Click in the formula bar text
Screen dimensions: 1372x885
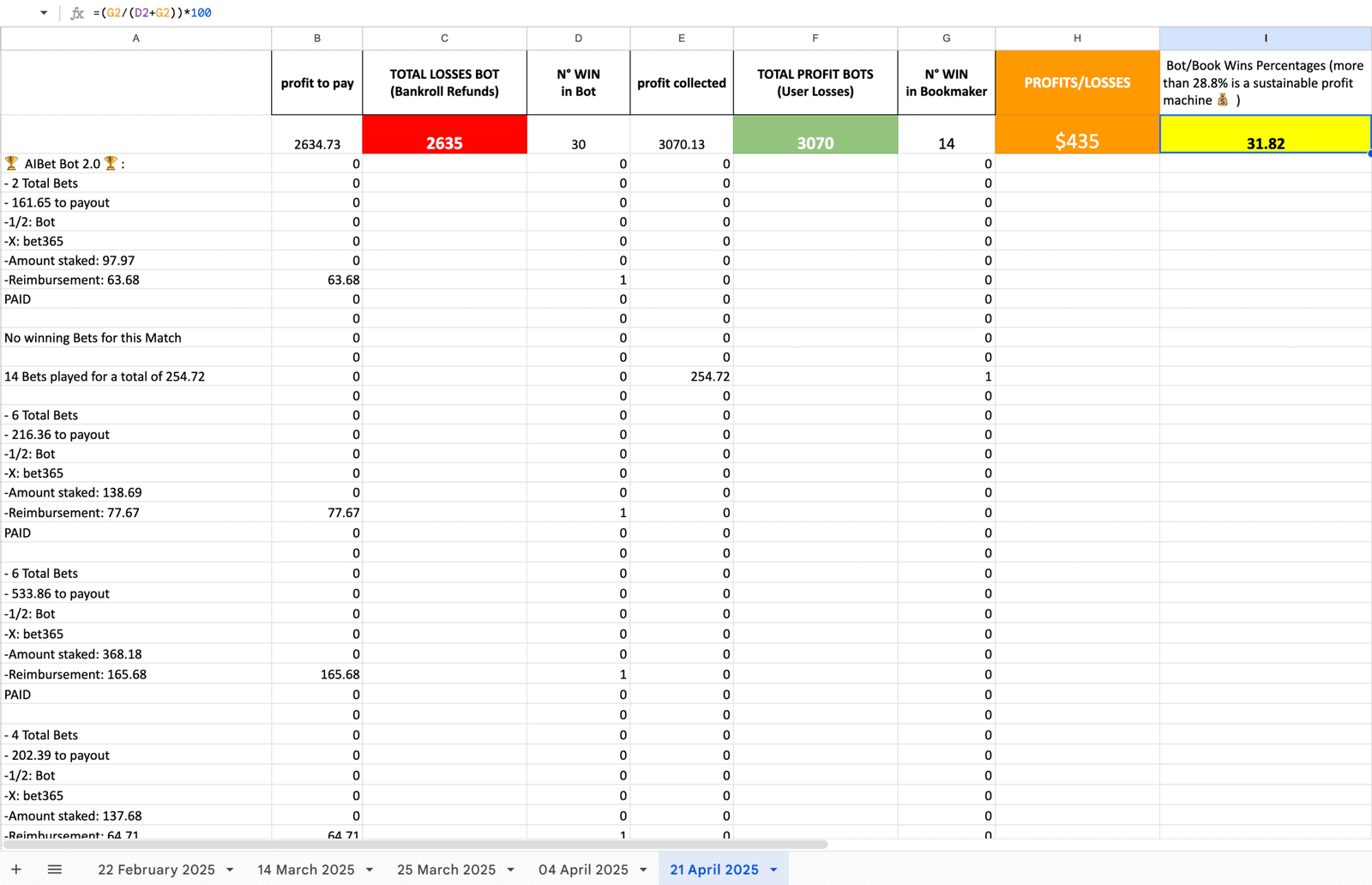tap(153, 13)
